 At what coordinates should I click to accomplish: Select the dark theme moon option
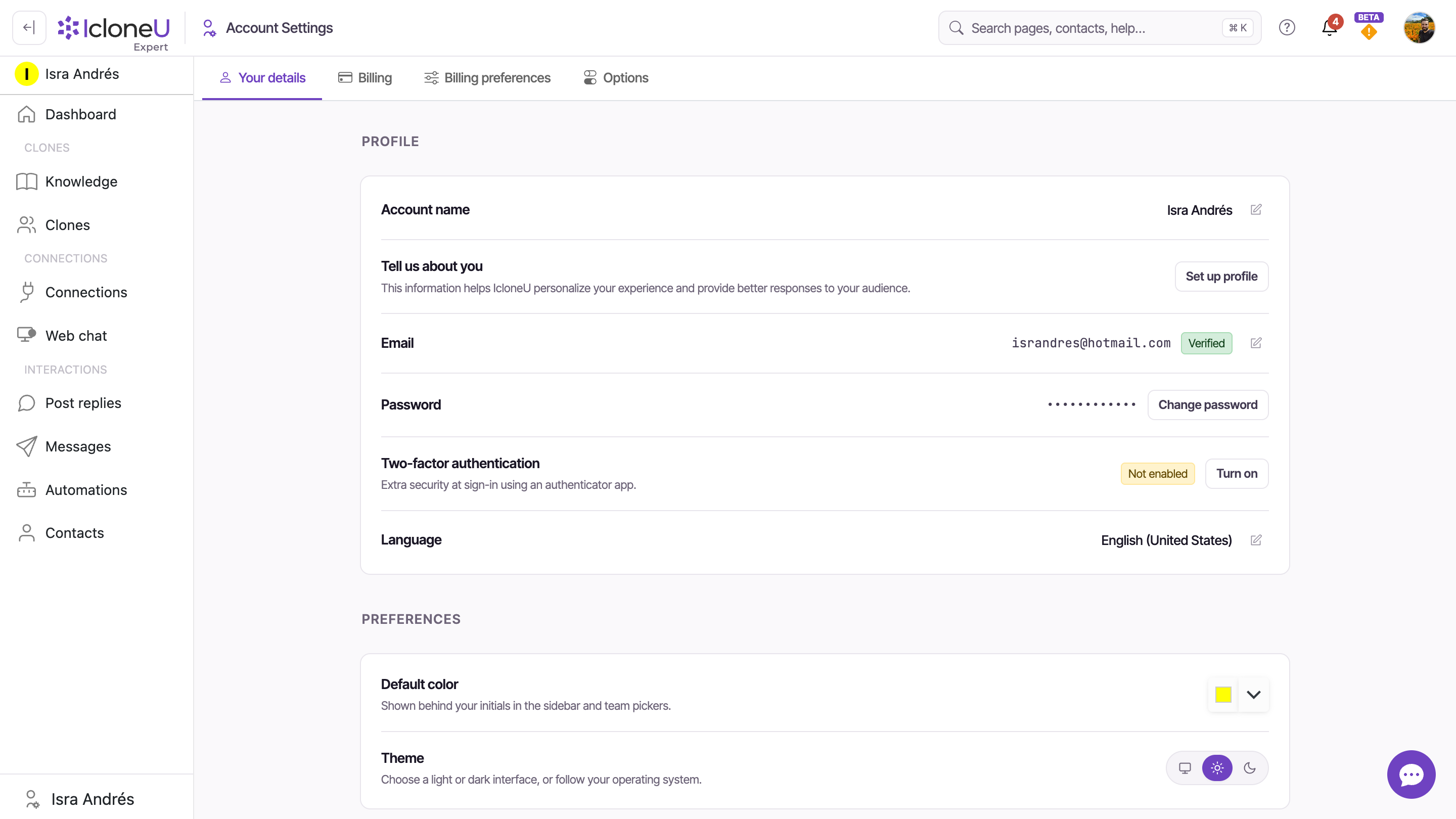pos(1250,768)
